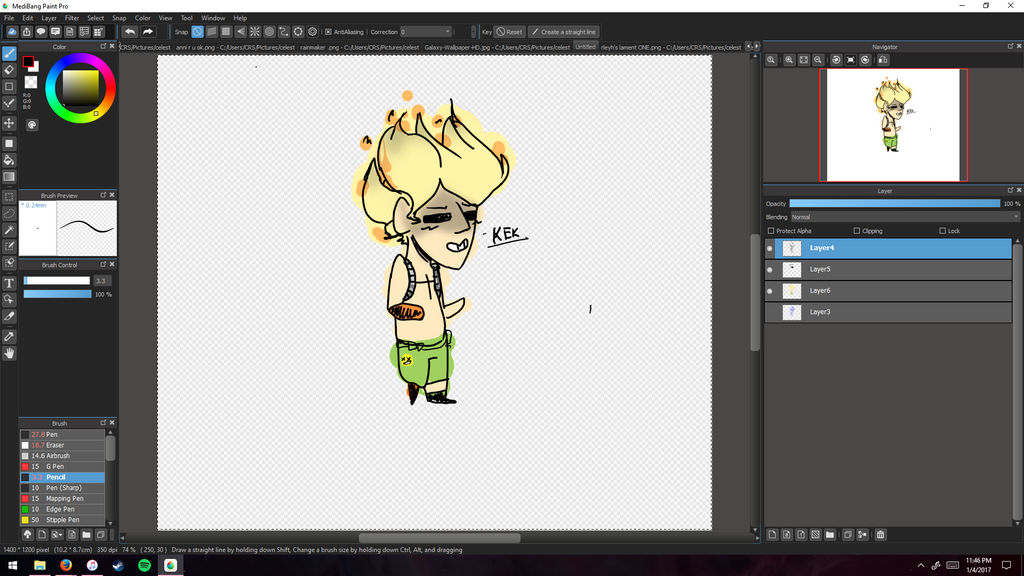Enable the Clipping checkbox
1024x576 pixels.
[857, 231]
